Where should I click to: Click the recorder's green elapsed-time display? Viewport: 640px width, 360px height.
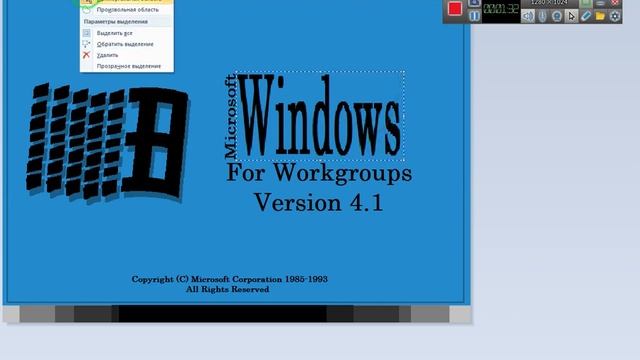(x=501, y=9)
